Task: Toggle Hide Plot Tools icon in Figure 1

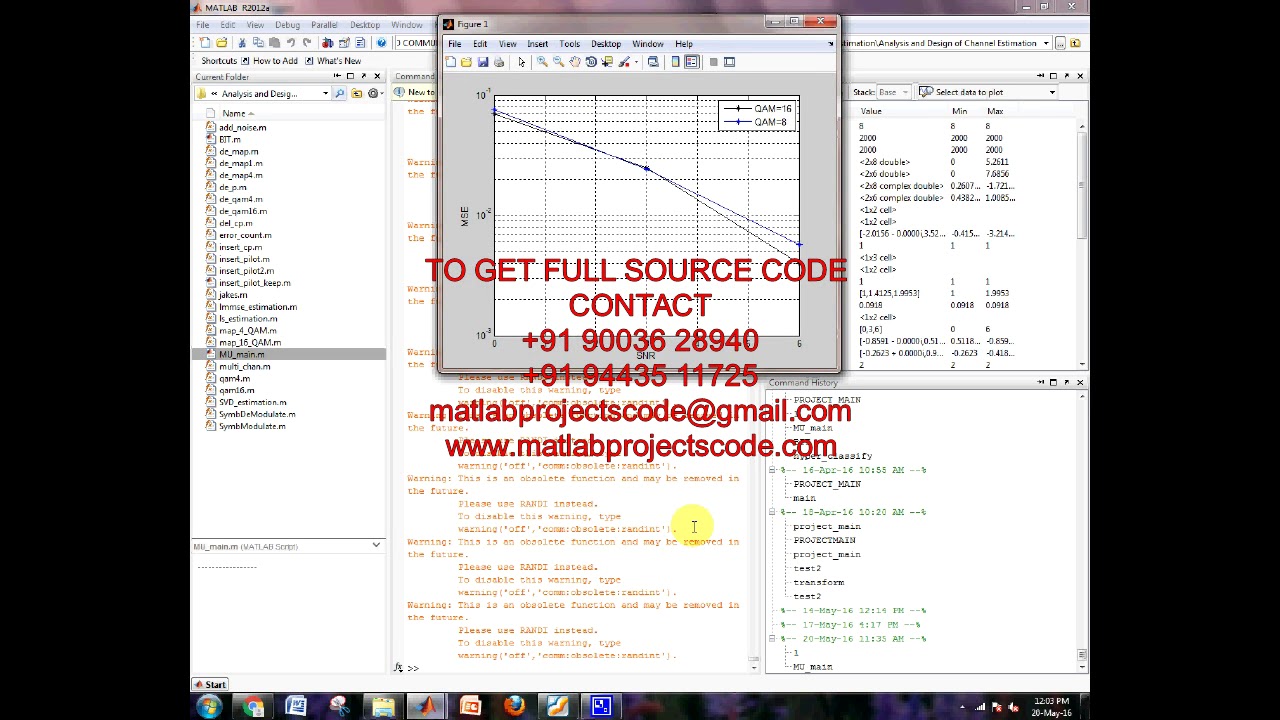Action: click(714, 62)
